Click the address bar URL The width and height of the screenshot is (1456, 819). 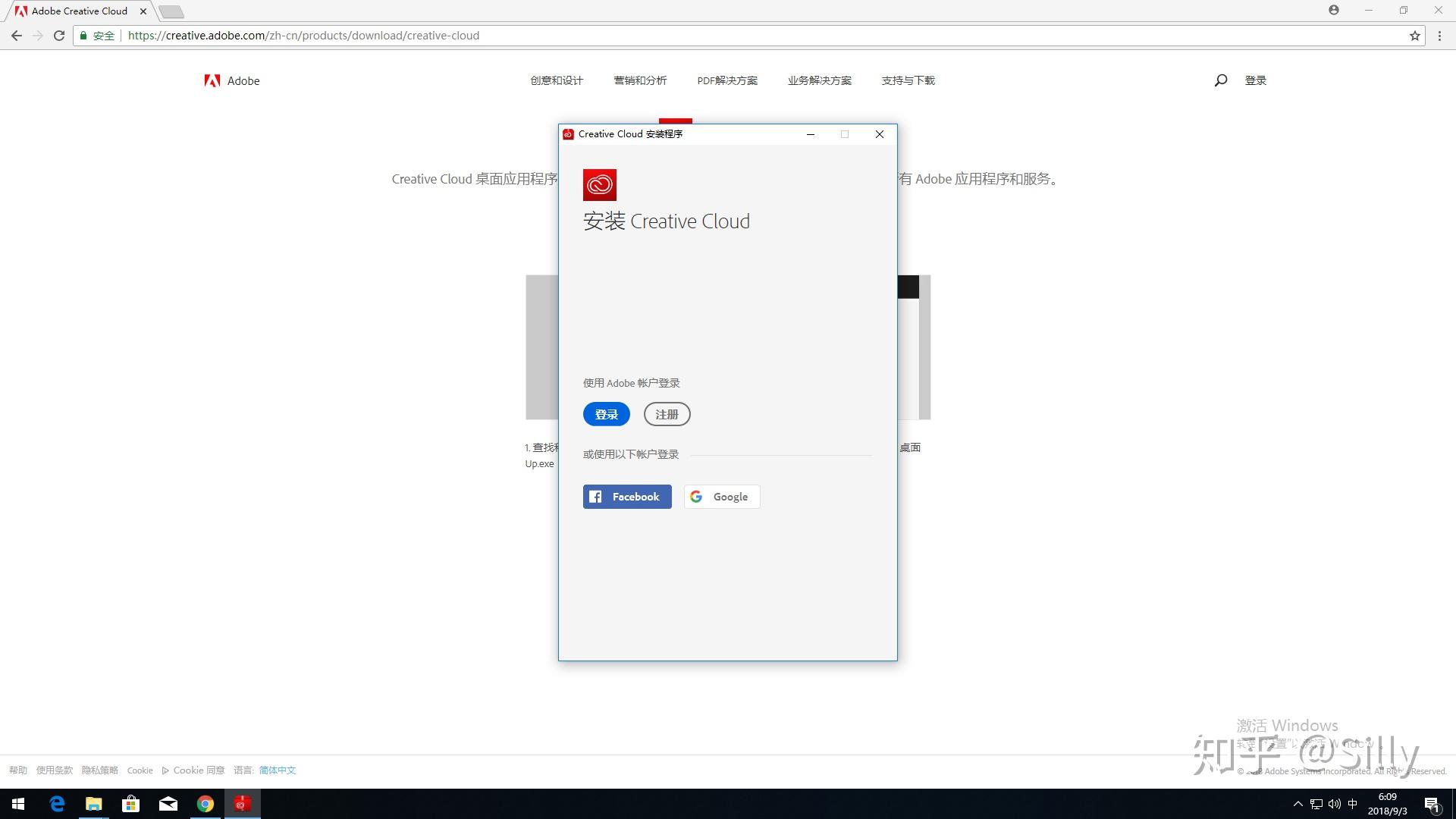tap(303, 36)
